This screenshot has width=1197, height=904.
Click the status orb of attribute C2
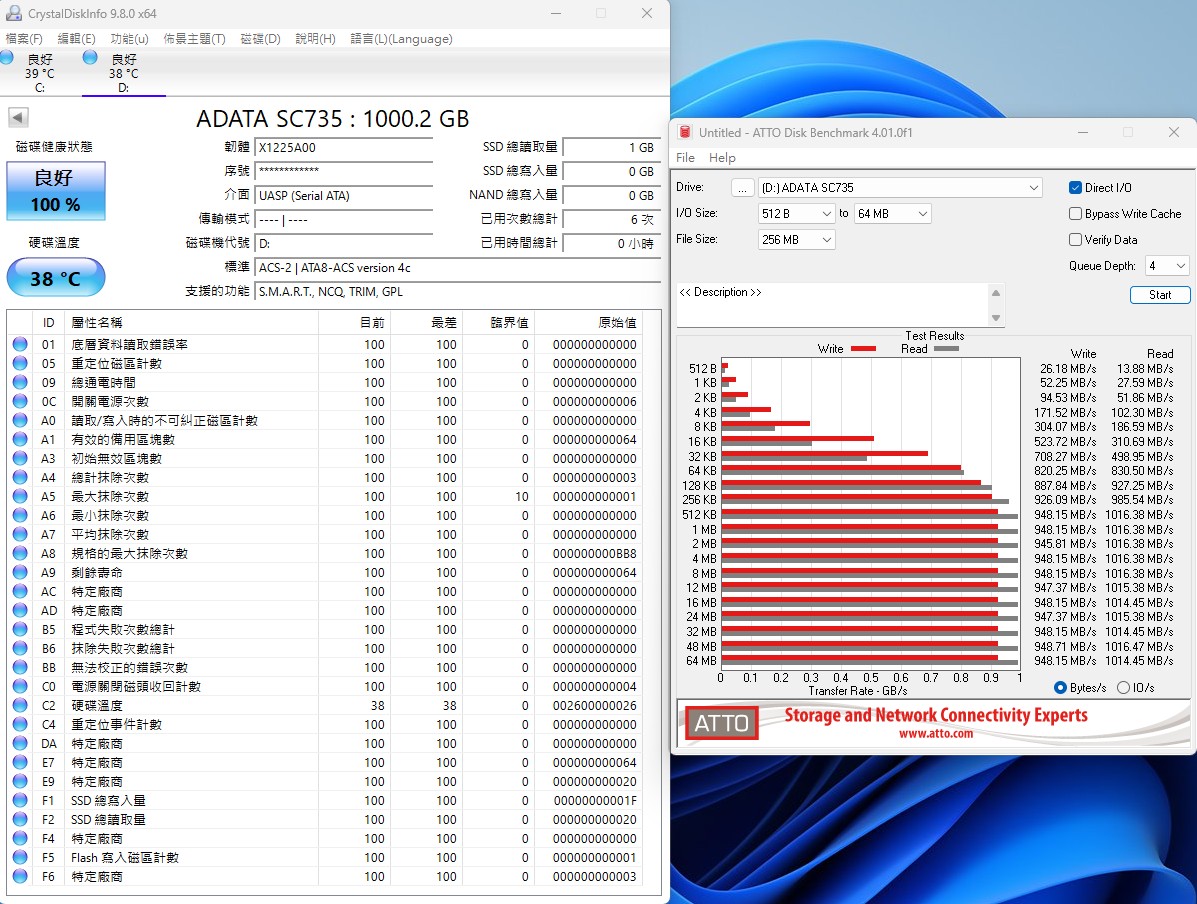coord(20,705)
